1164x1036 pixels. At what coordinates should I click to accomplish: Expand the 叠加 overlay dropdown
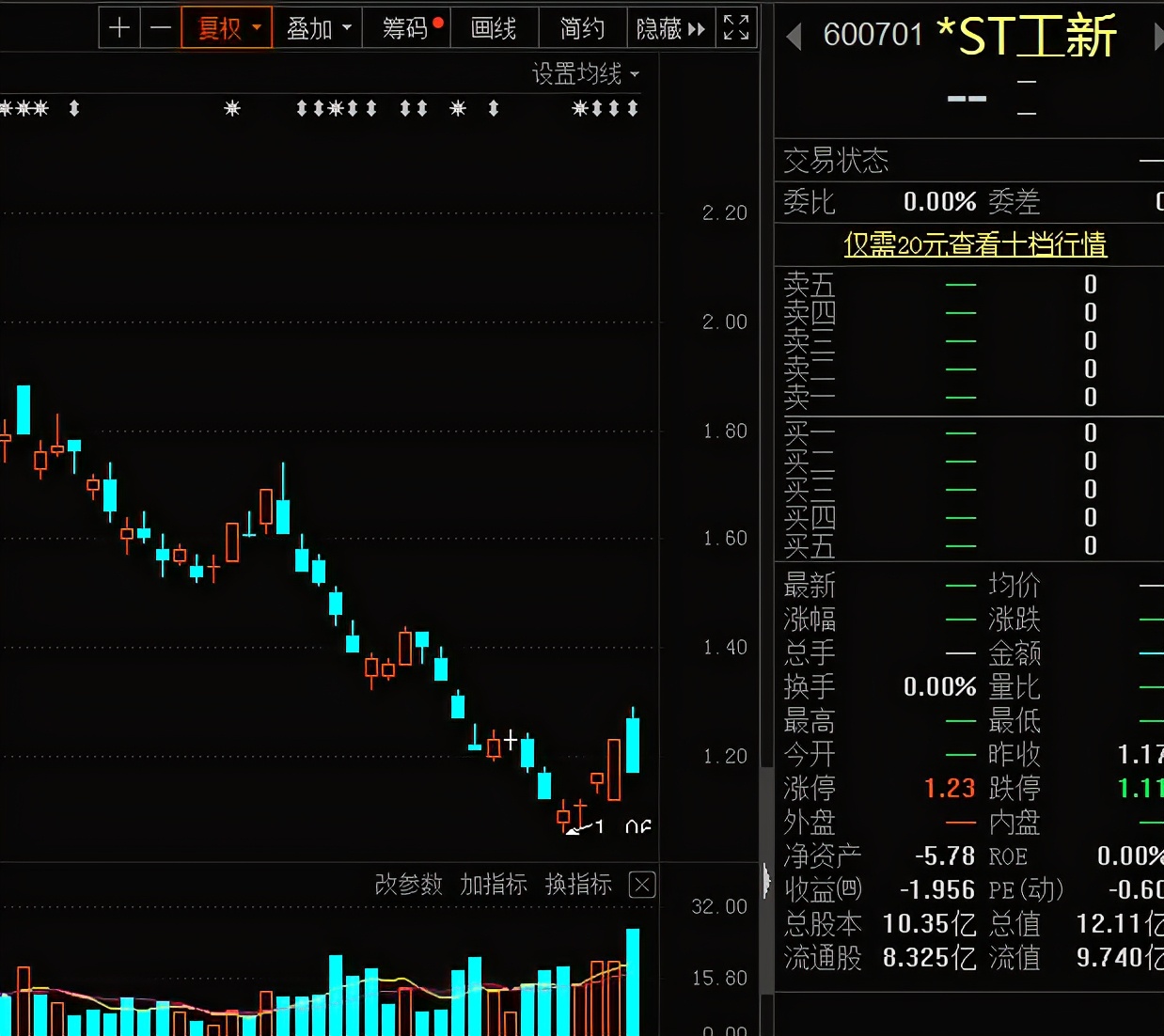(x=346, y=29)
